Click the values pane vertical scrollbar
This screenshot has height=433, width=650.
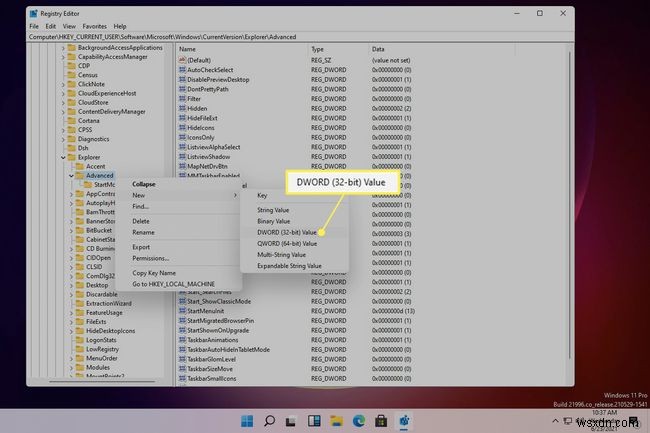click(x=570, y=205)
